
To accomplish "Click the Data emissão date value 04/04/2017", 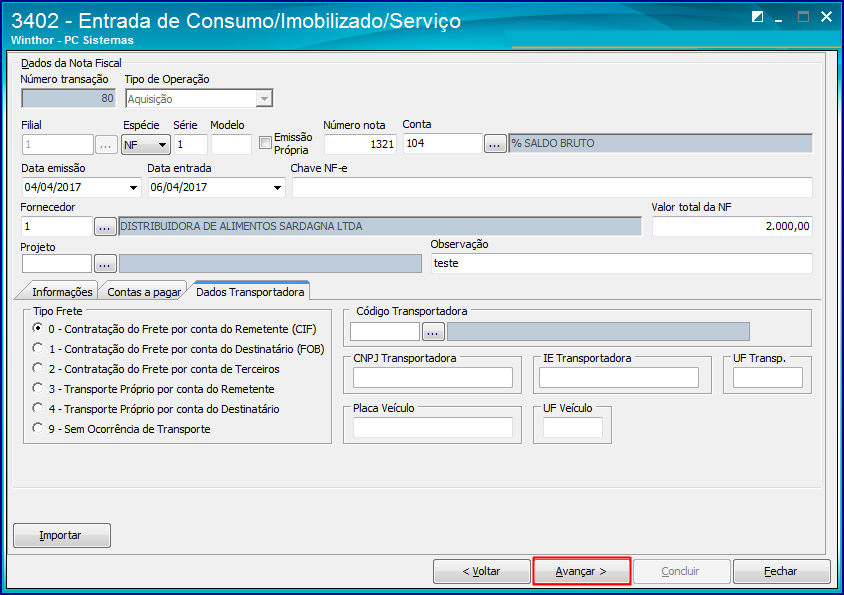I will [53, 187].
